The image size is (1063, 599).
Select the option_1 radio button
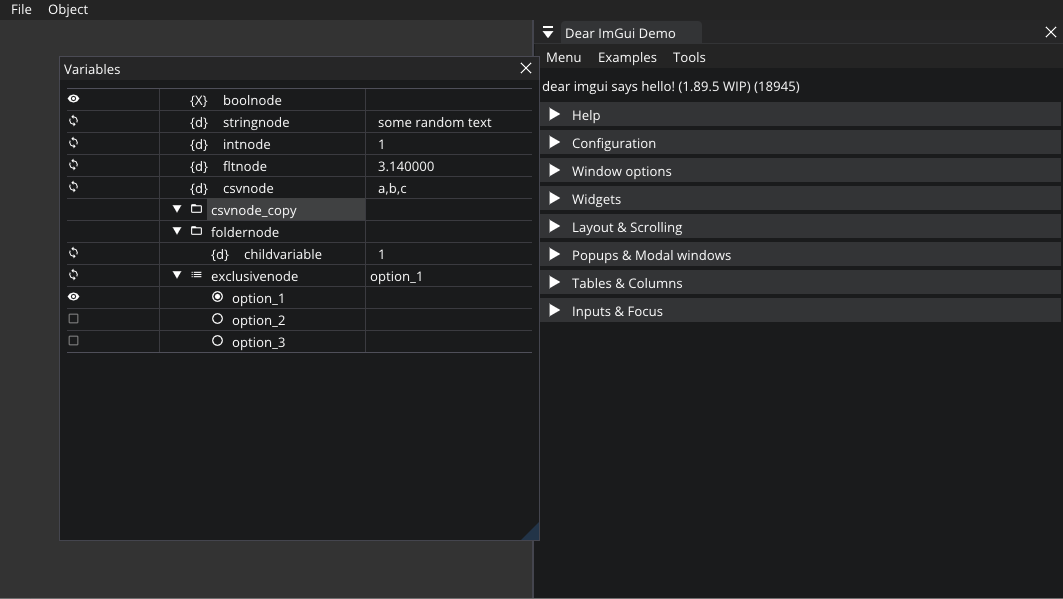point(218,296)
